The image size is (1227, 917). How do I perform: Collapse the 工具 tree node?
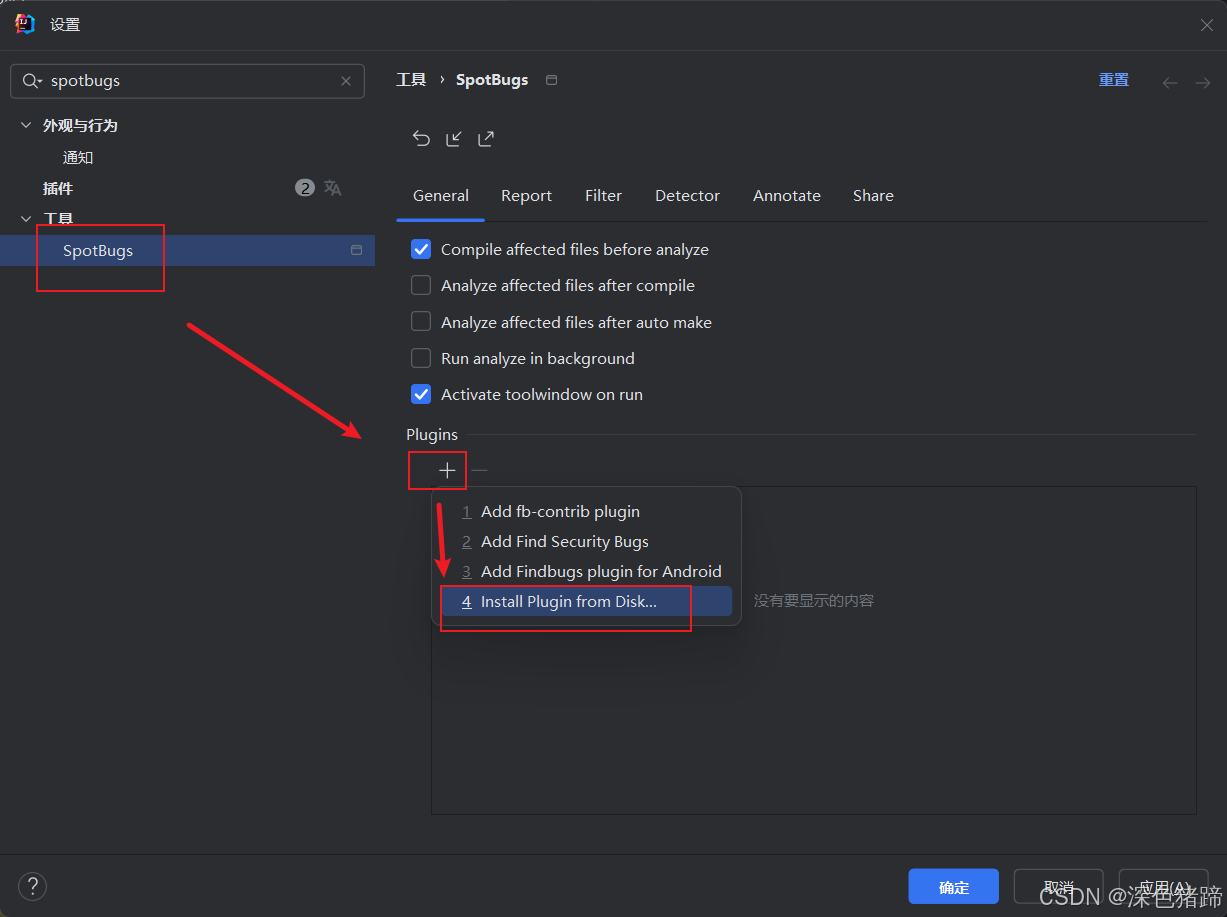tap(26, 218)
